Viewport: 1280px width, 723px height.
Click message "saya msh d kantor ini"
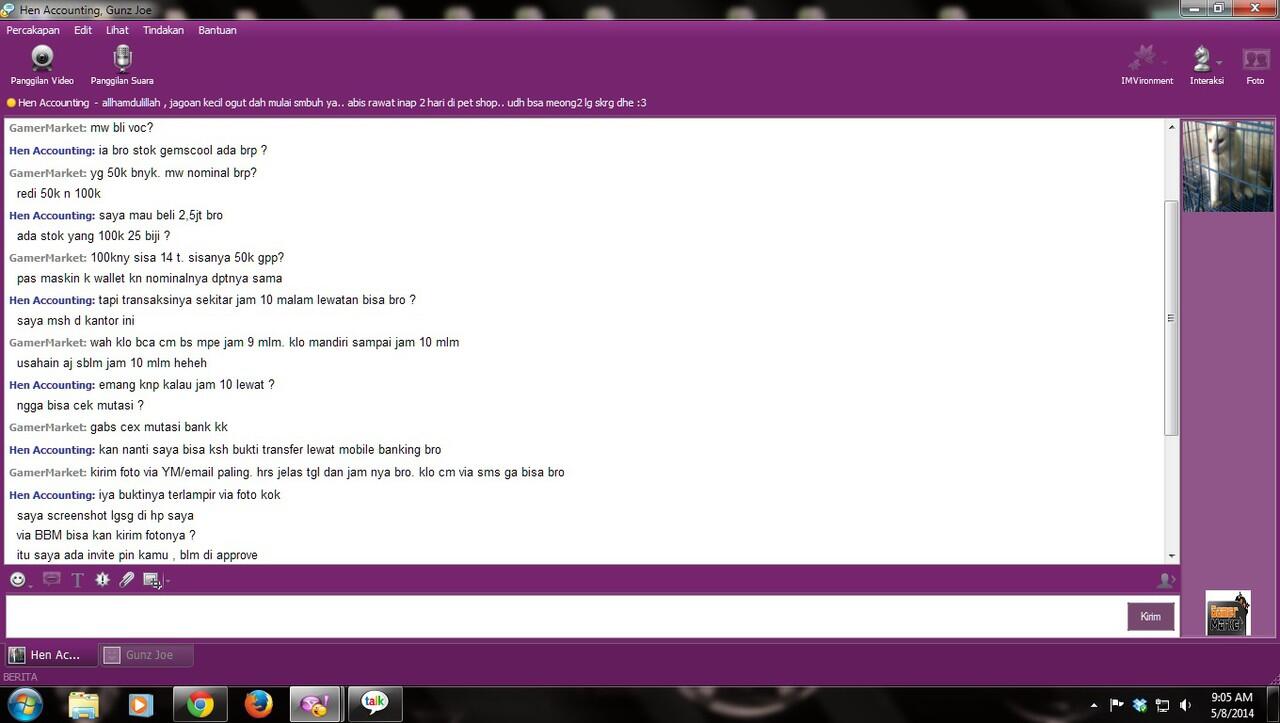tap(75, 321)
